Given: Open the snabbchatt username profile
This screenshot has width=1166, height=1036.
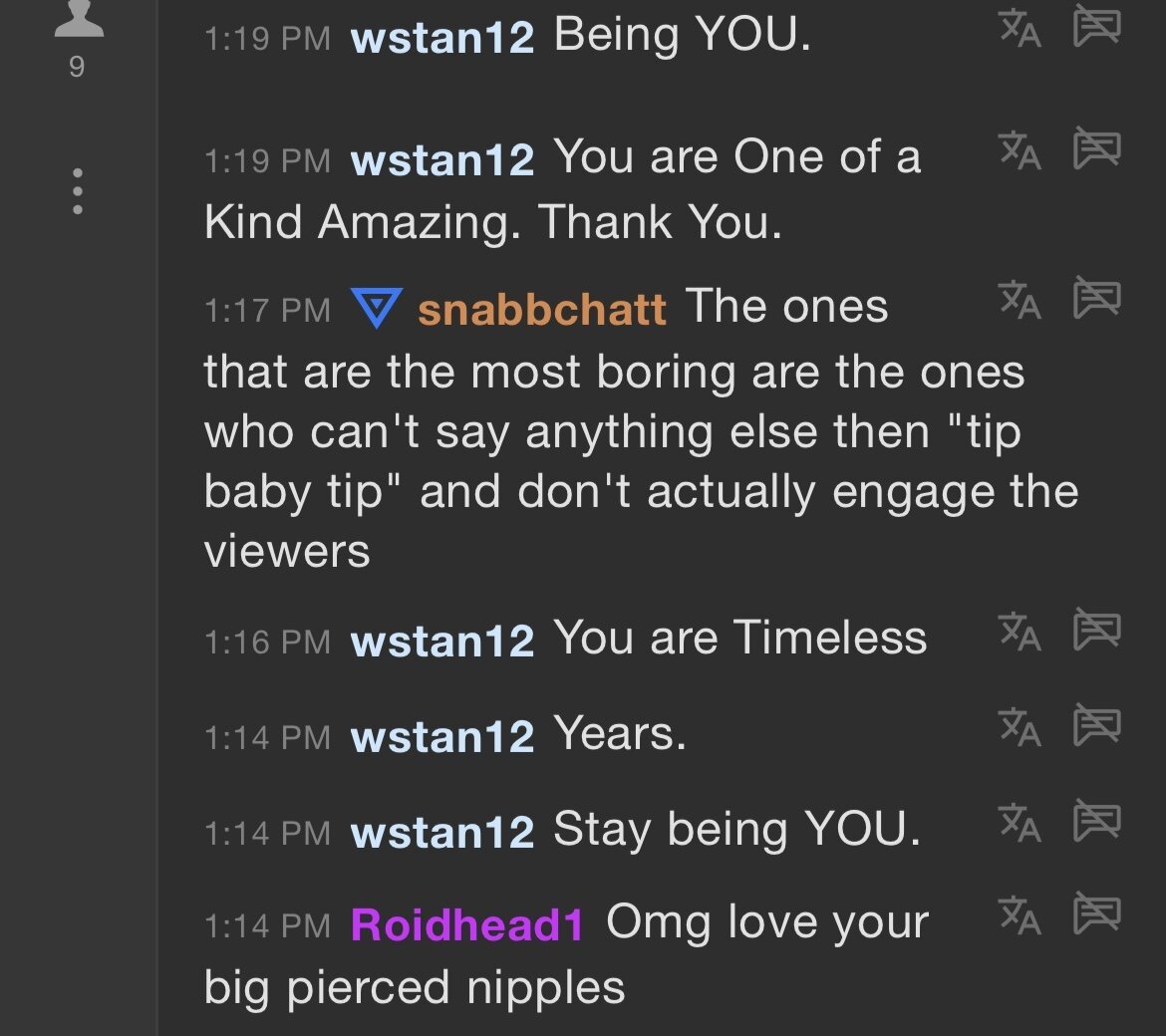Looking at the screenshot, I should [x=541, y=310].
